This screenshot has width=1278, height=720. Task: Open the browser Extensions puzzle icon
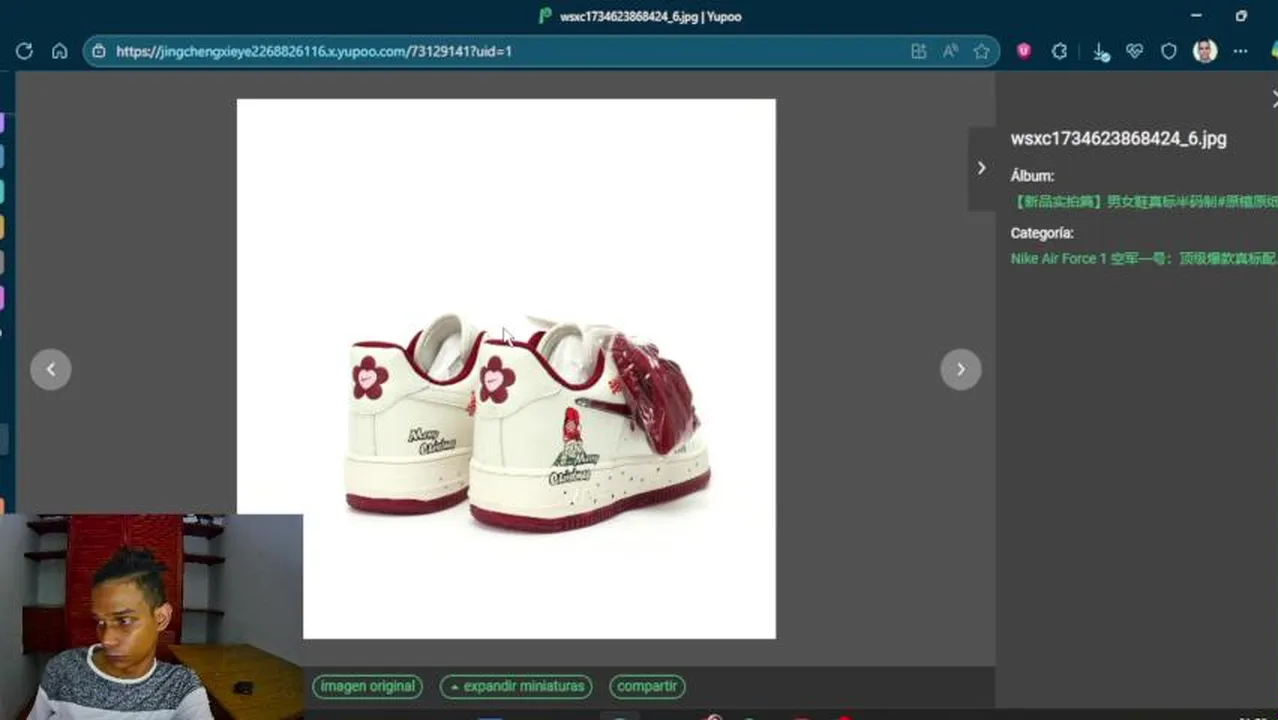pyautogui.click(x=1060, y=51)
